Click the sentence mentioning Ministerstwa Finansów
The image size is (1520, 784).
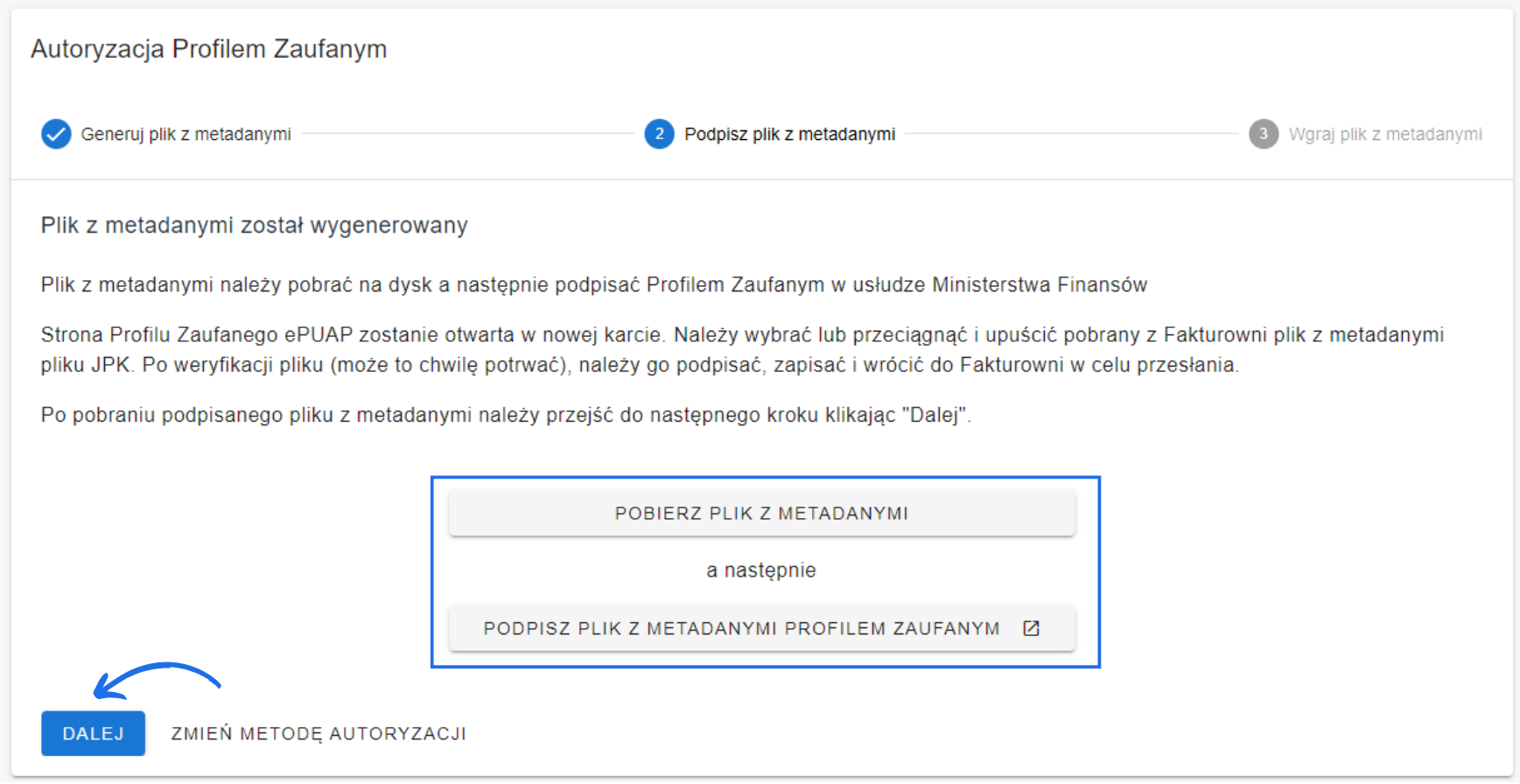coord(593,285)
